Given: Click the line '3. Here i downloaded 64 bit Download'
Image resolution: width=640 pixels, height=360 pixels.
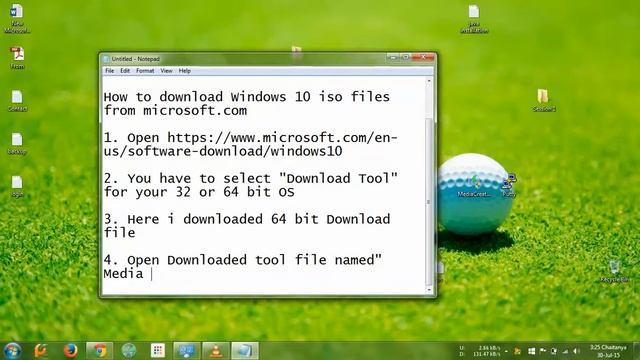Looking at the screenshot, I should click(x=247, y=219).
